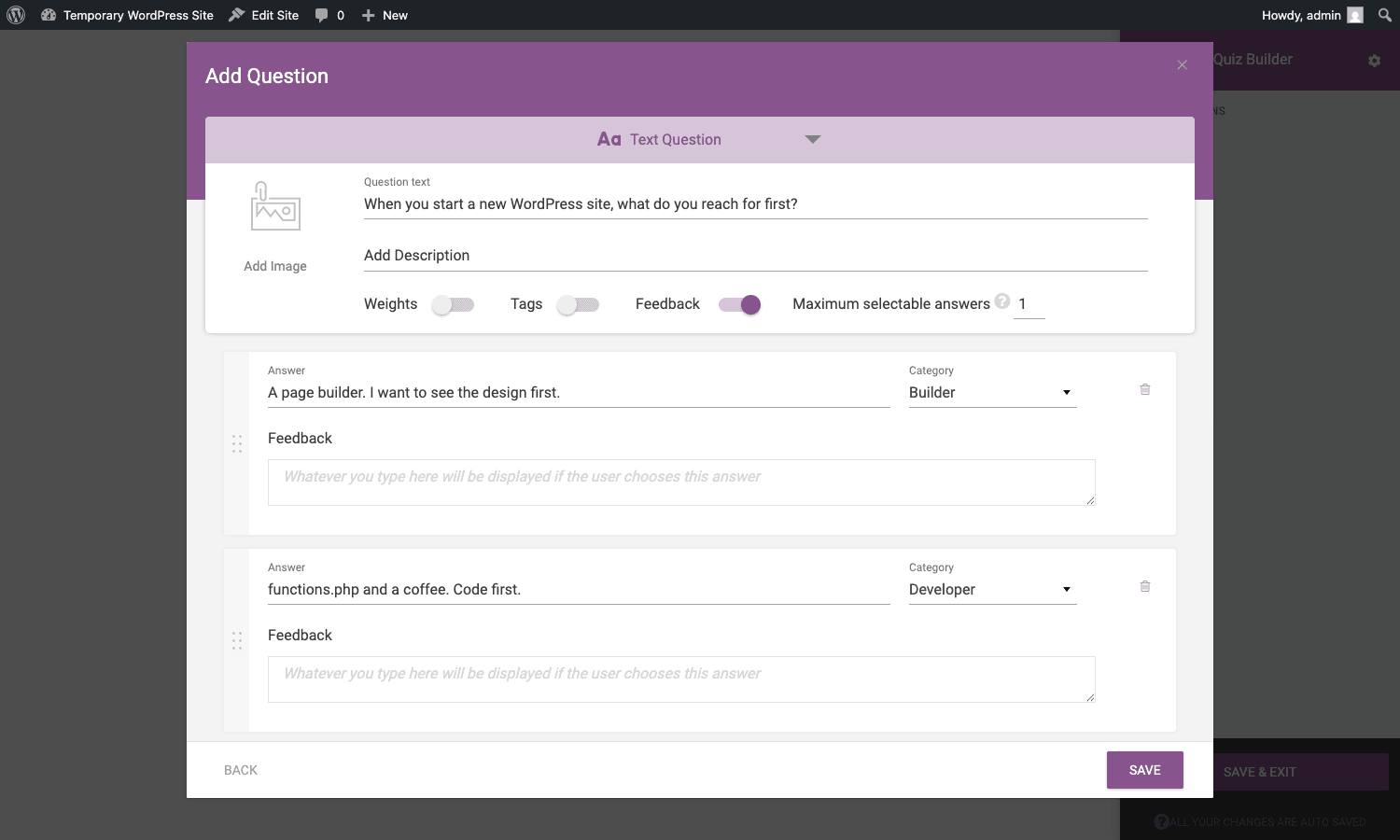The image size is (1400, 840).
Task: Click the auto saved help icon
Action: (x=1161, y=822)
